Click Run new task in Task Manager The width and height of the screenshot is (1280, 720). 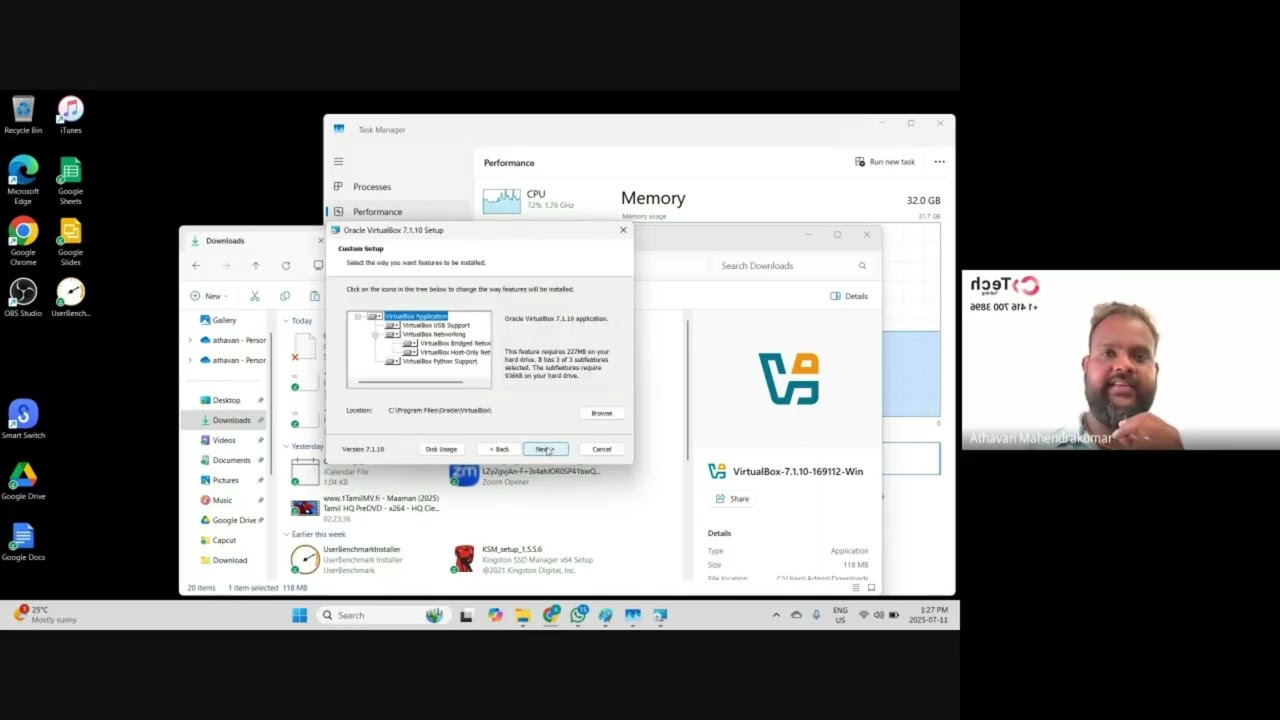885,162
